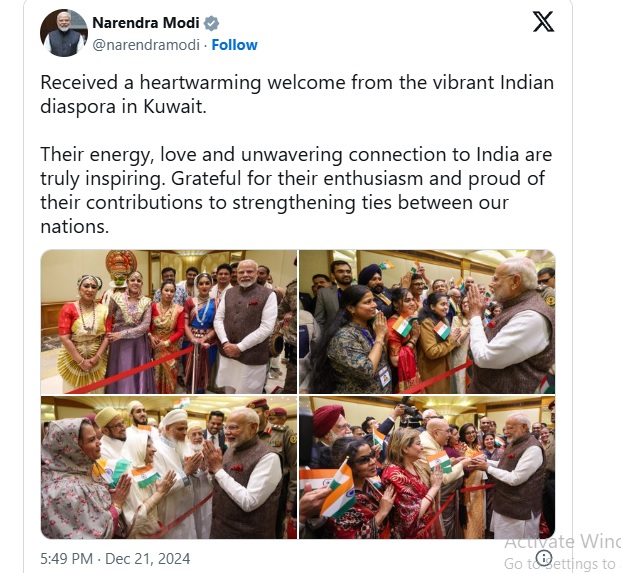
Task: Open photo with red turban man
Action: tap(427, 467)
